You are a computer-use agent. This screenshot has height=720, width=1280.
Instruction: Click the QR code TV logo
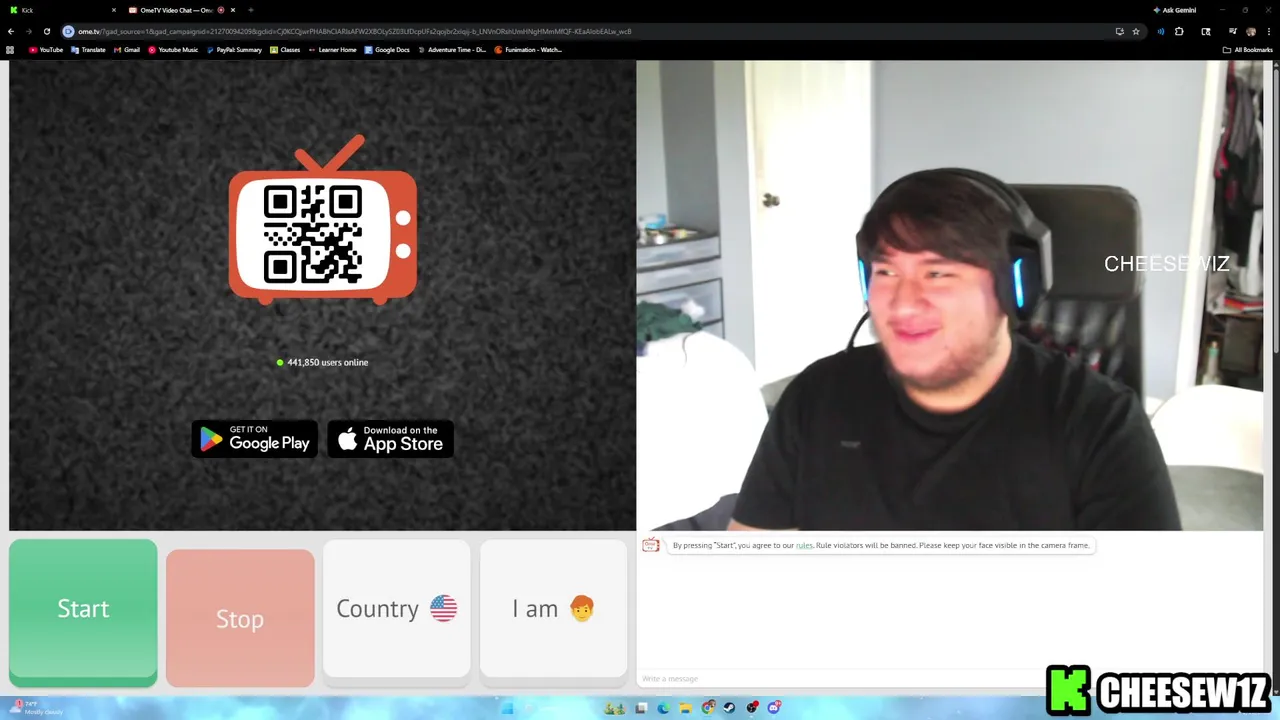pos(323,220)
